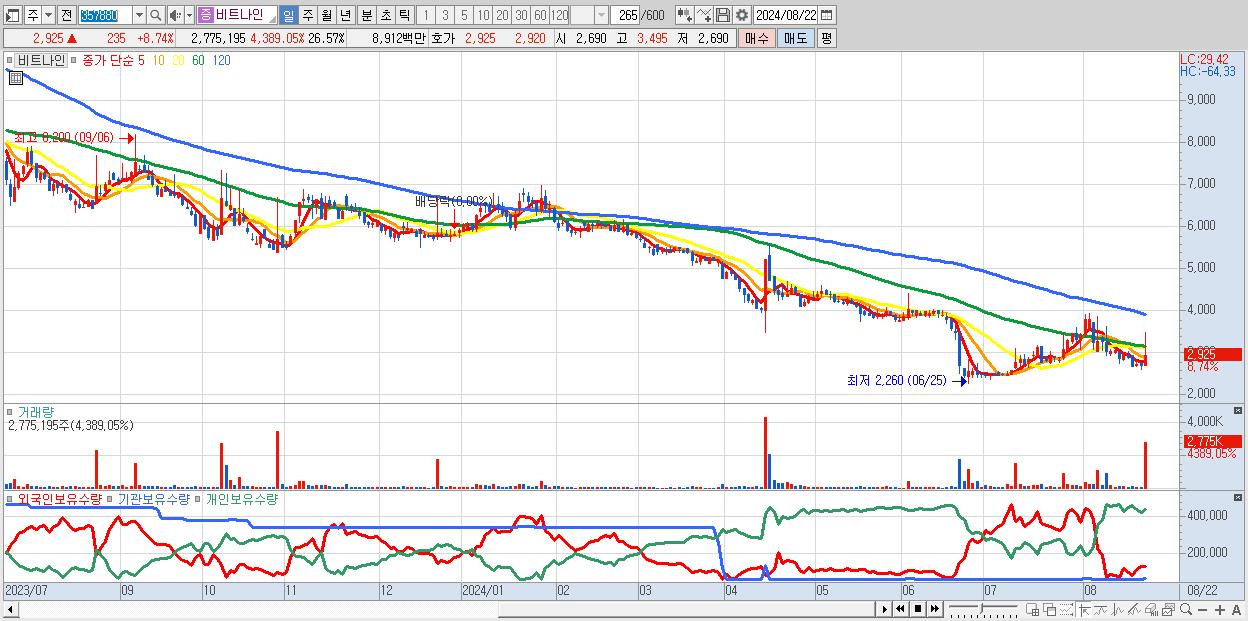Click rewind button in replay controls
Screen dimensions: 1248x621
click(x=900, y=609)
